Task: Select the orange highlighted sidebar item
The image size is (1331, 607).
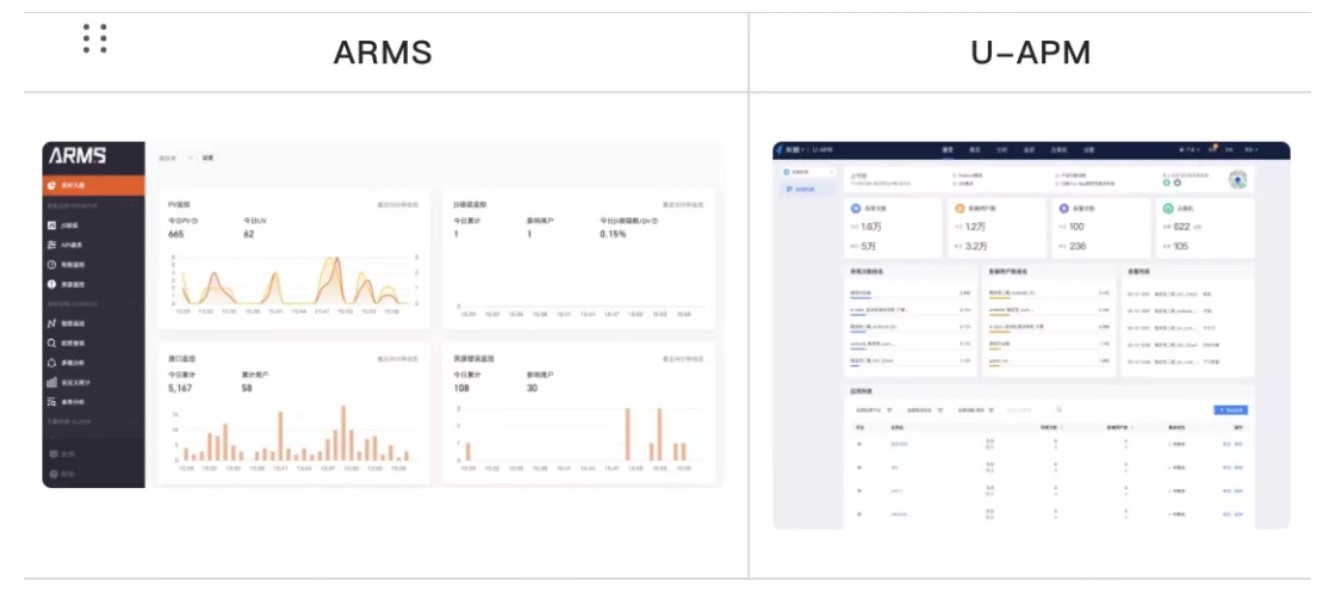Action: [94, 185]
